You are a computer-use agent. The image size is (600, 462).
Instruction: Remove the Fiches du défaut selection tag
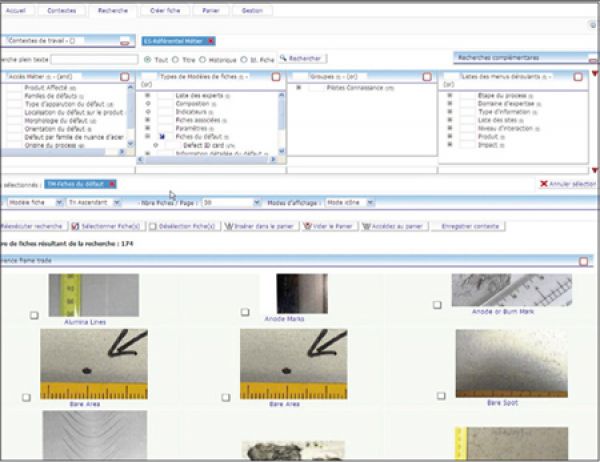[112, 184]
